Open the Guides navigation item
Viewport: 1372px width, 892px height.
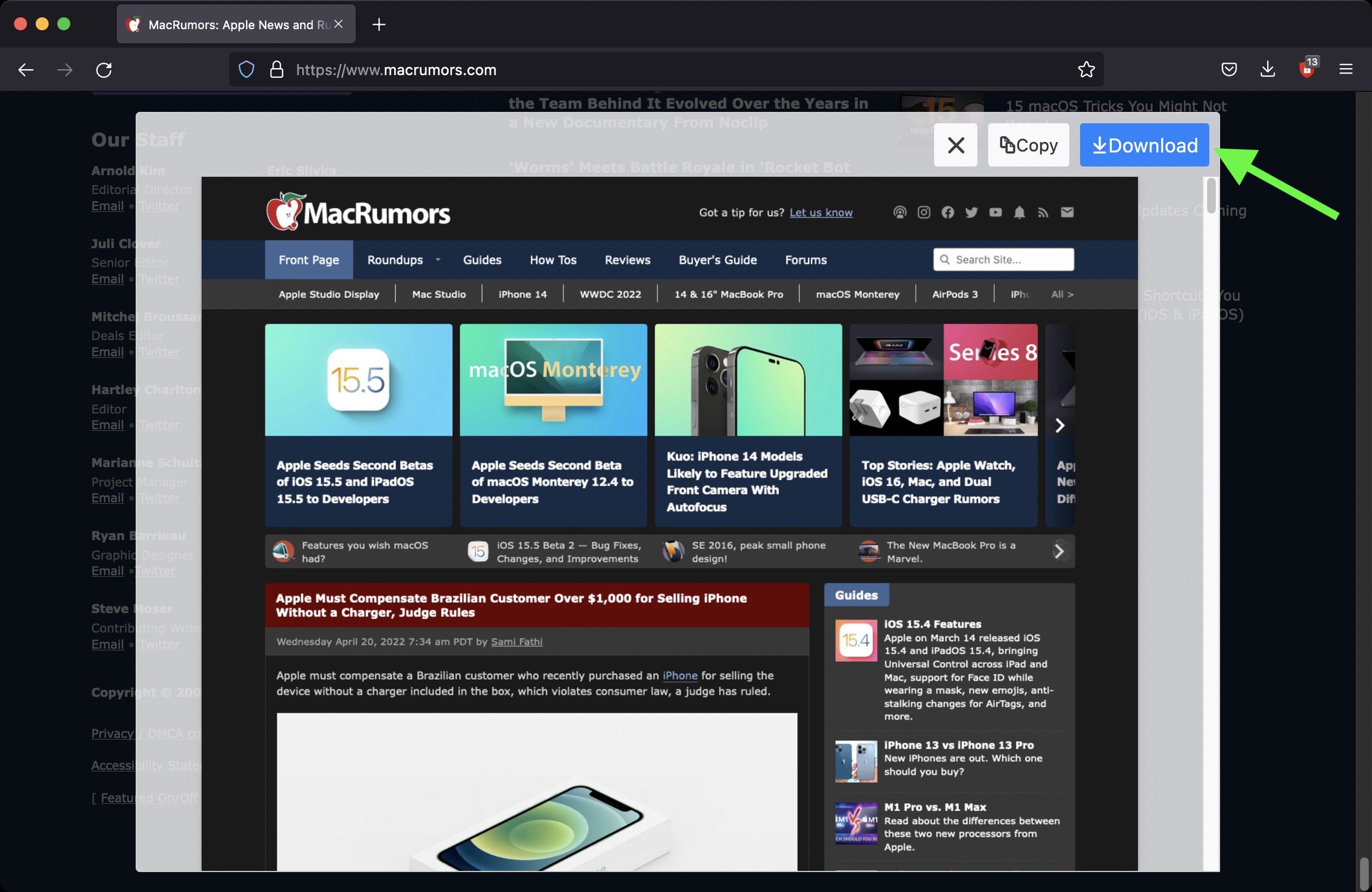(482, 260)
